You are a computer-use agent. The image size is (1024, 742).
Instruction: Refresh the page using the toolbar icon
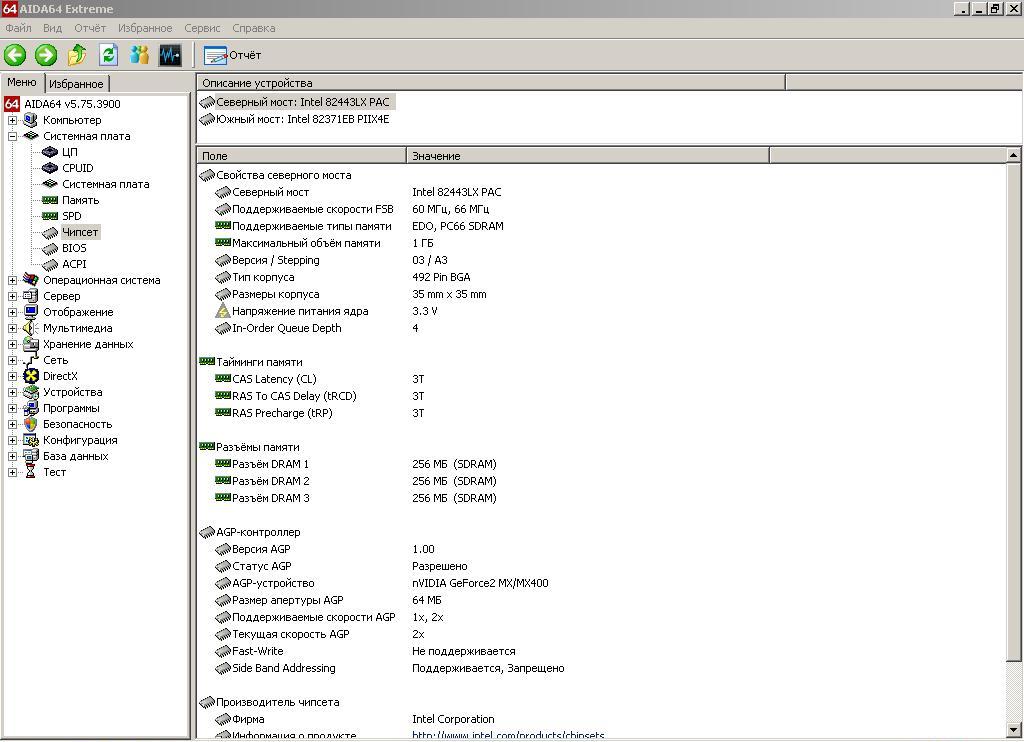[108, 55]
